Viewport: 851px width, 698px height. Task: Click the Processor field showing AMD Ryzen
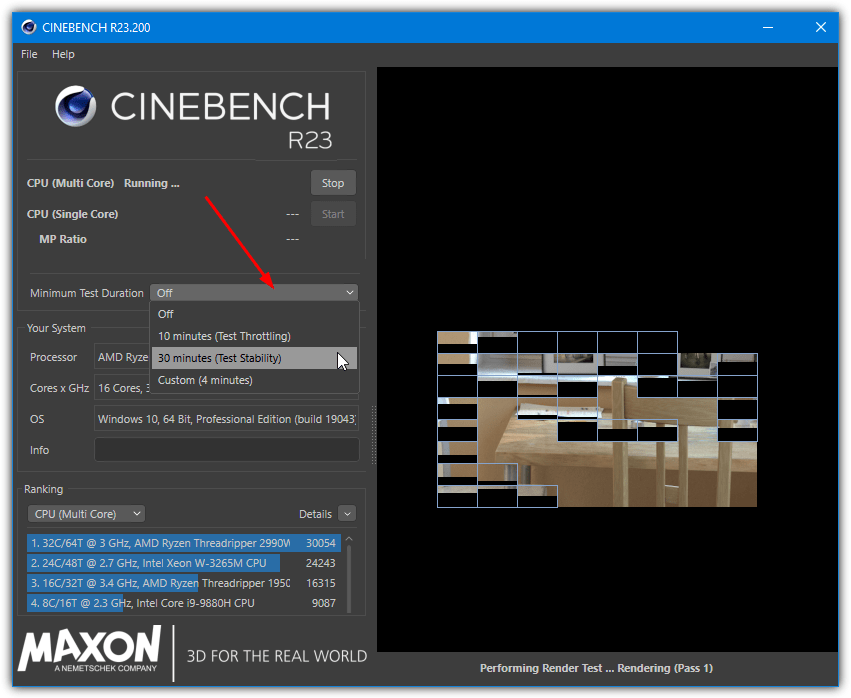122,357
